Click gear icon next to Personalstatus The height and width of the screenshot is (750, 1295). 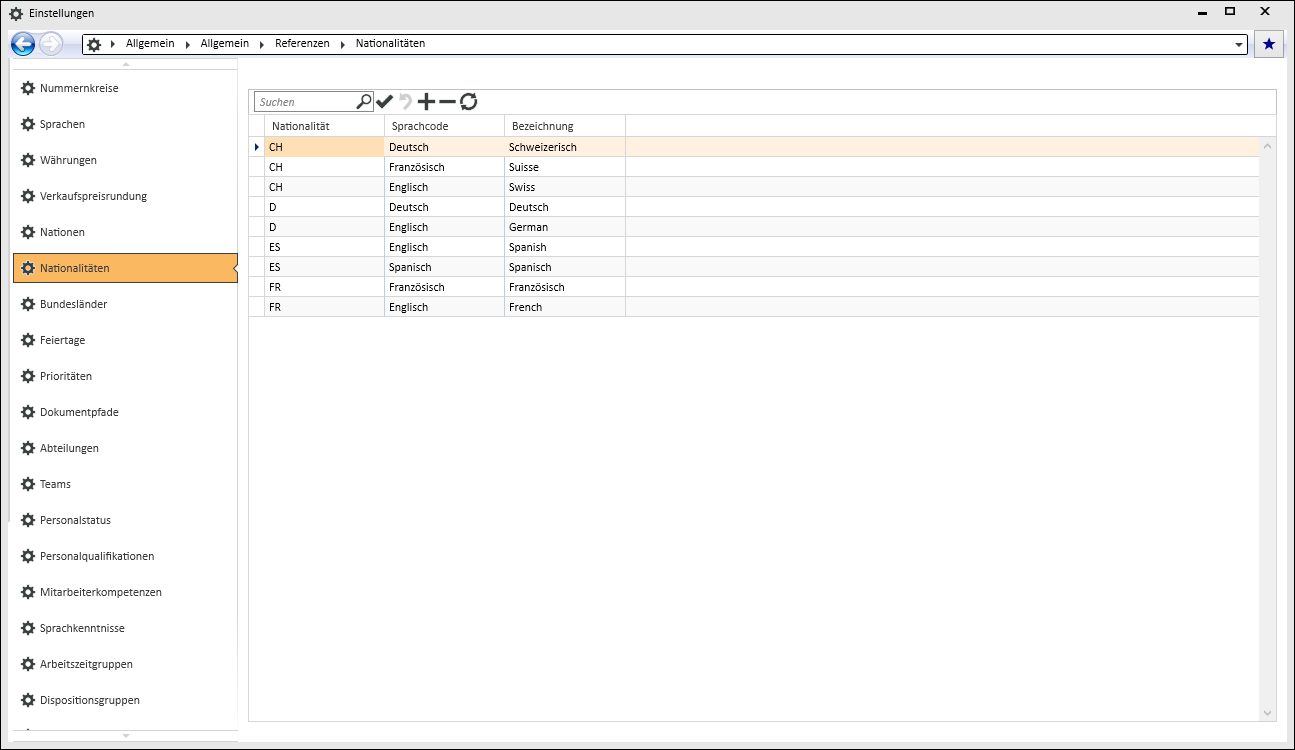[28, 520]
